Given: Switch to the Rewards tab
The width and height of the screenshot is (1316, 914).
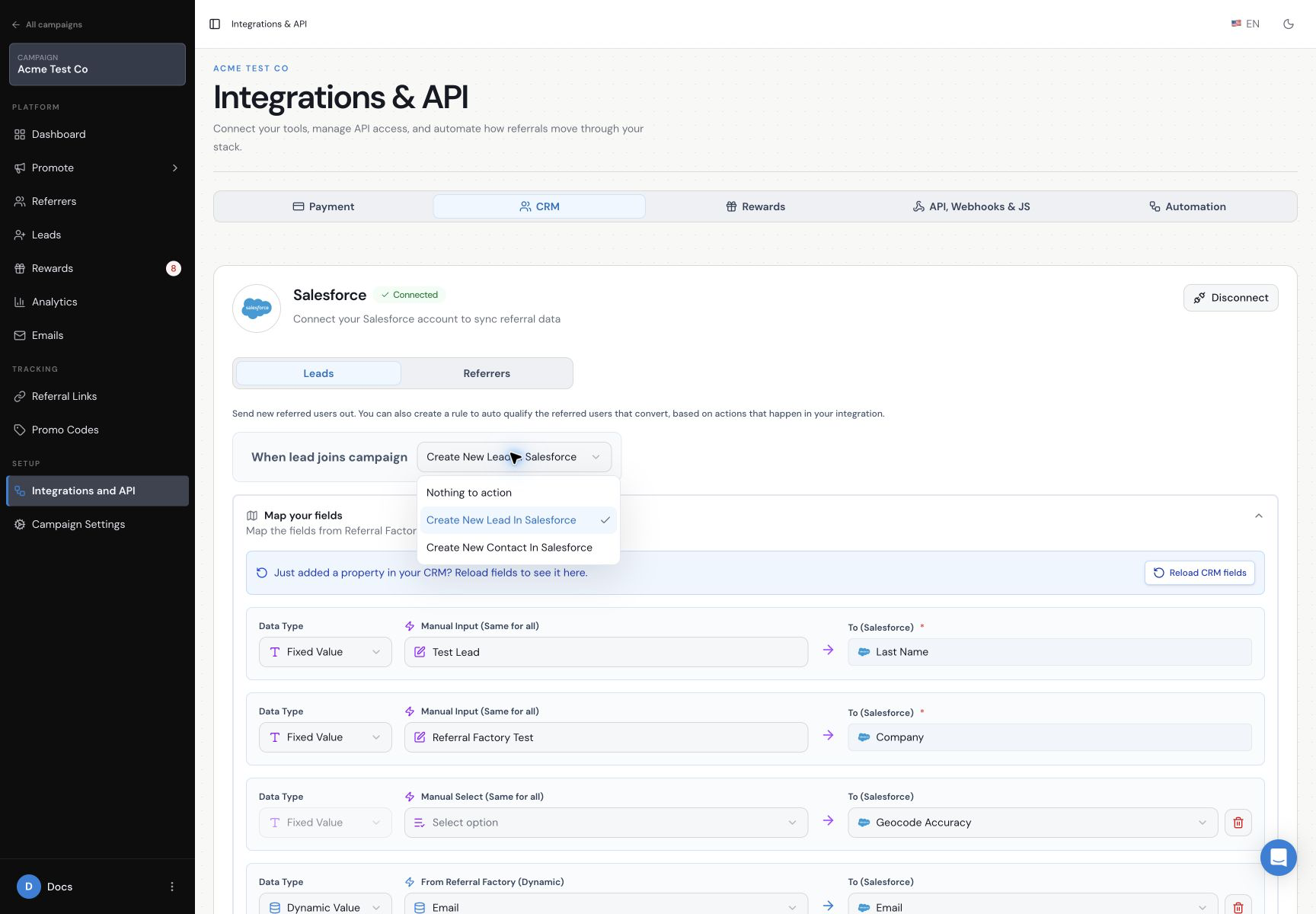Looking at the screenshot, I should point(755,206).
